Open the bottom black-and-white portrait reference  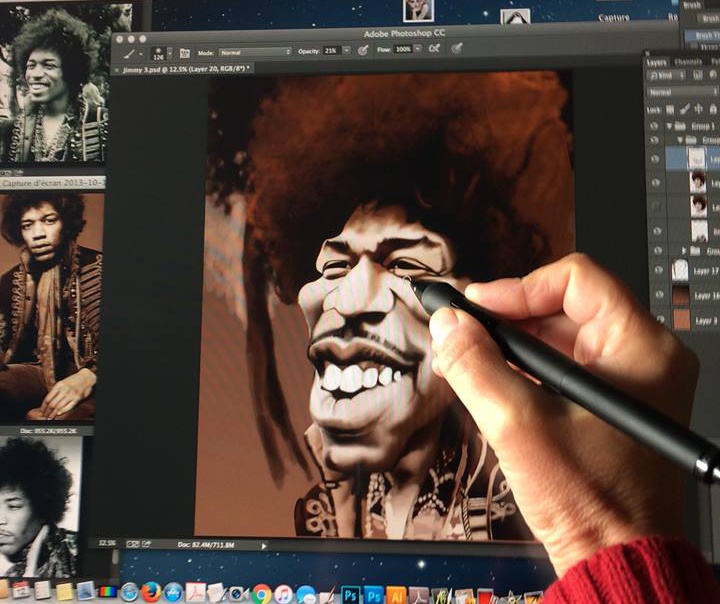click(41, 506)
